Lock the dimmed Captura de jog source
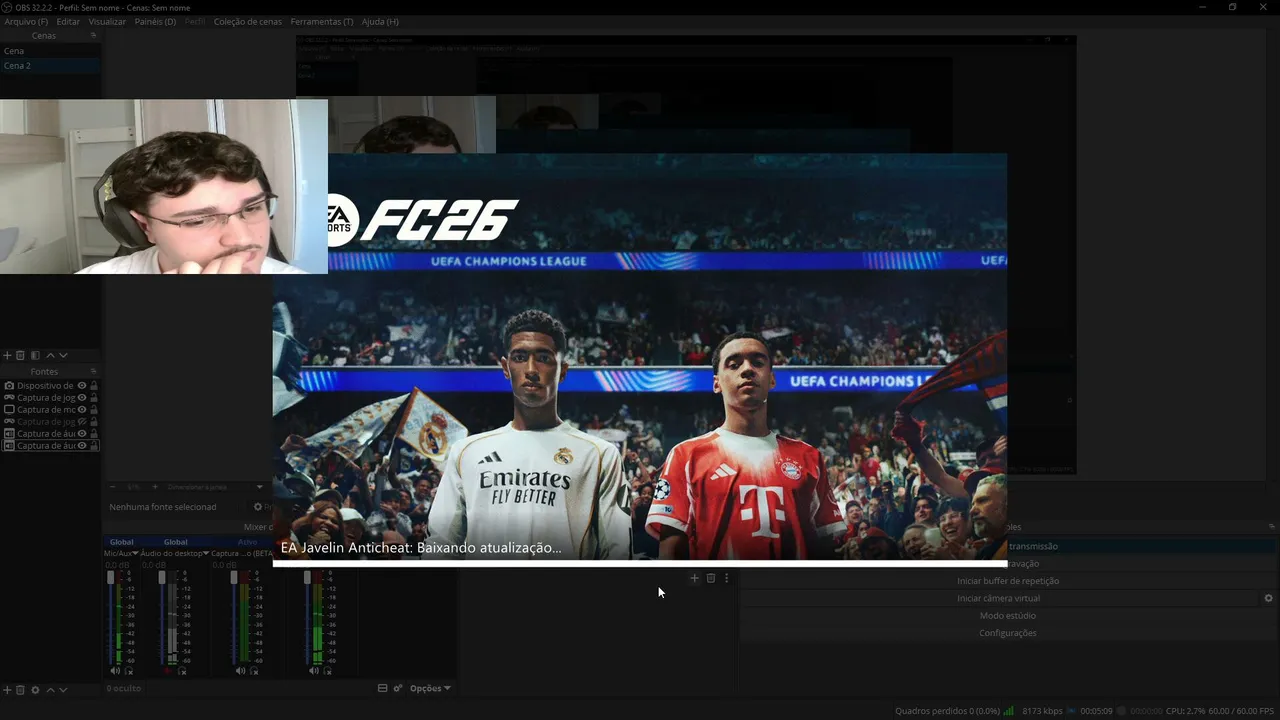The height and width of the screenshot is (720, 1280). pyautogui.click(x=94, y=421)
